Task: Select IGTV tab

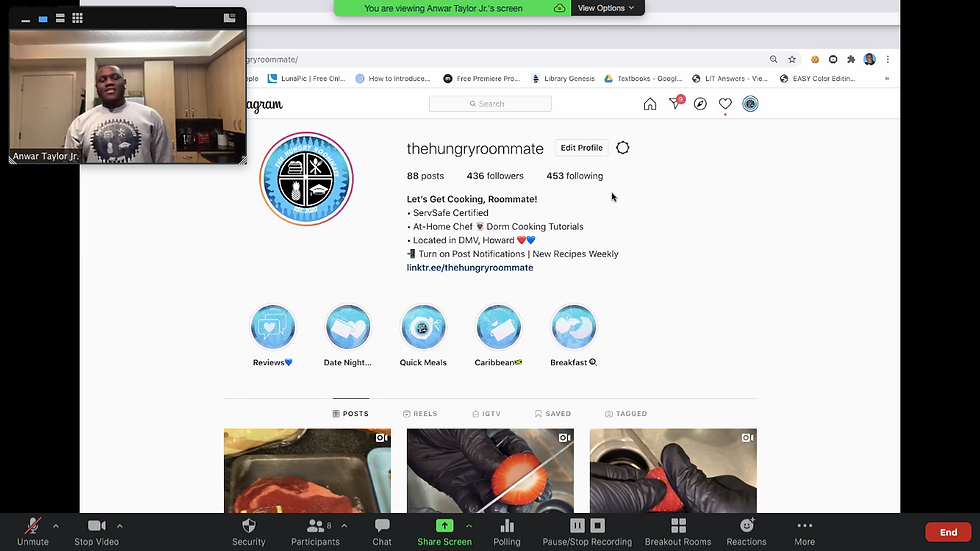Action: [x=486, y=414]
